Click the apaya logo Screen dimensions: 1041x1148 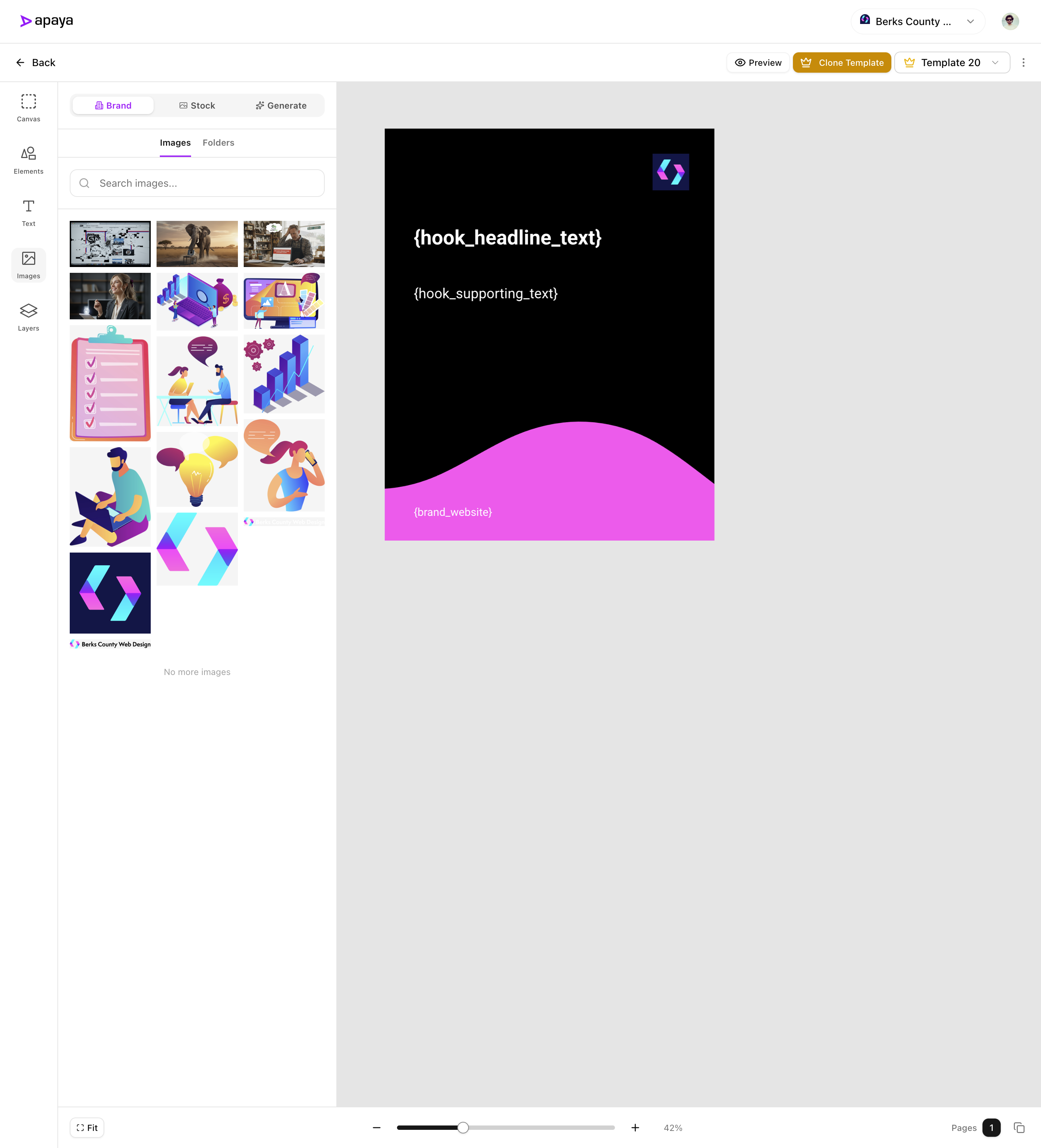(x=47, y=21)
